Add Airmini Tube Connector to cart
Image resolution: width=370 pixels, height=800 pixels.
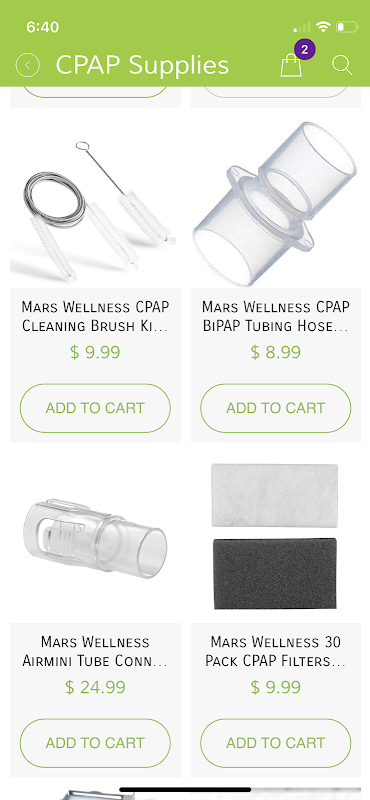[95, 743]
